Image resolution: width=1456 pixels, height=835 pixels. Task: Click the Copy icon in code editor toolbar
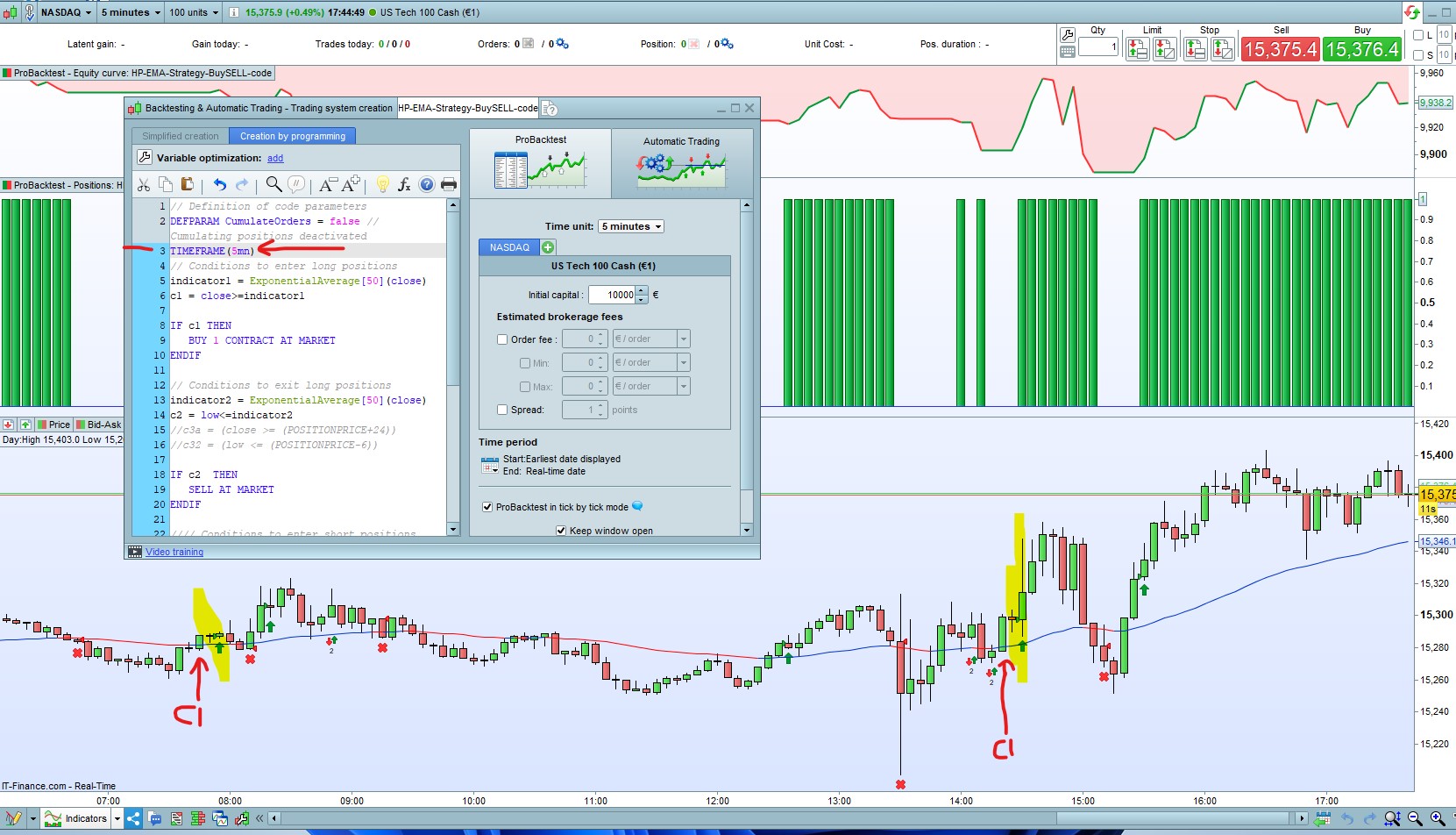[166, 184]
